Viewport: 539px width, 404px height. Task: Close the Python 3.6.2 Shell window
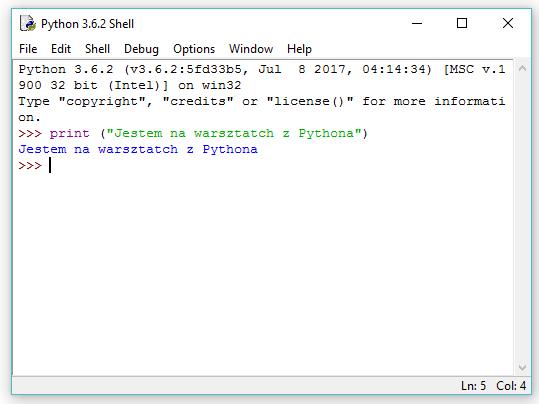[508, 23]
